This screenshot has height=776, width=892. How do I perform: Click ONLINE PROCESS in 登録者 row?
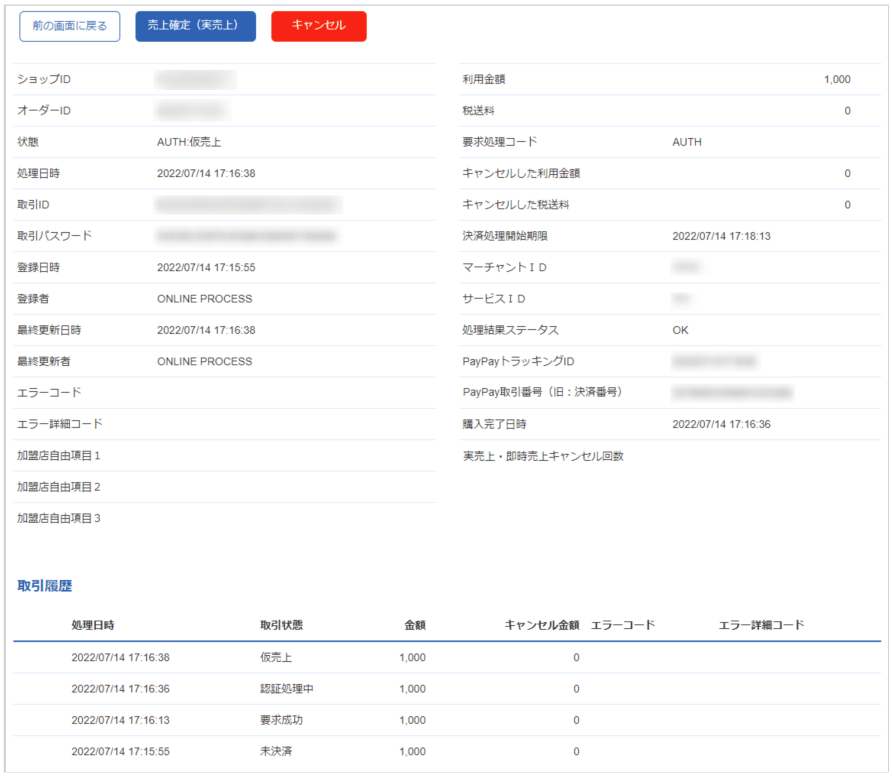tap(204, 299)
